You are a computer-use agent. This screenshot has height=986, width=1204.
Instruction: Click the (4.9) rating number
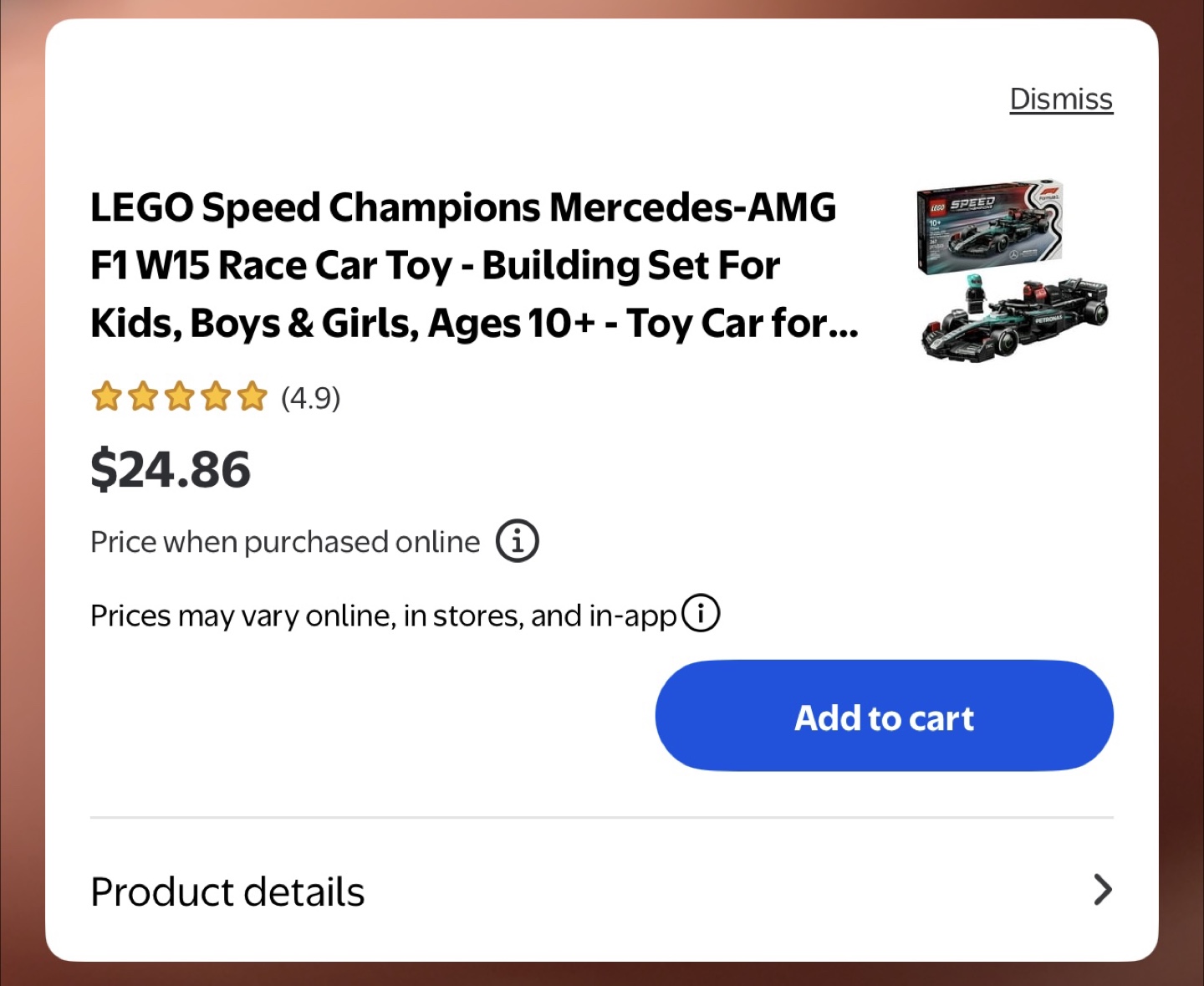point(311,398)
